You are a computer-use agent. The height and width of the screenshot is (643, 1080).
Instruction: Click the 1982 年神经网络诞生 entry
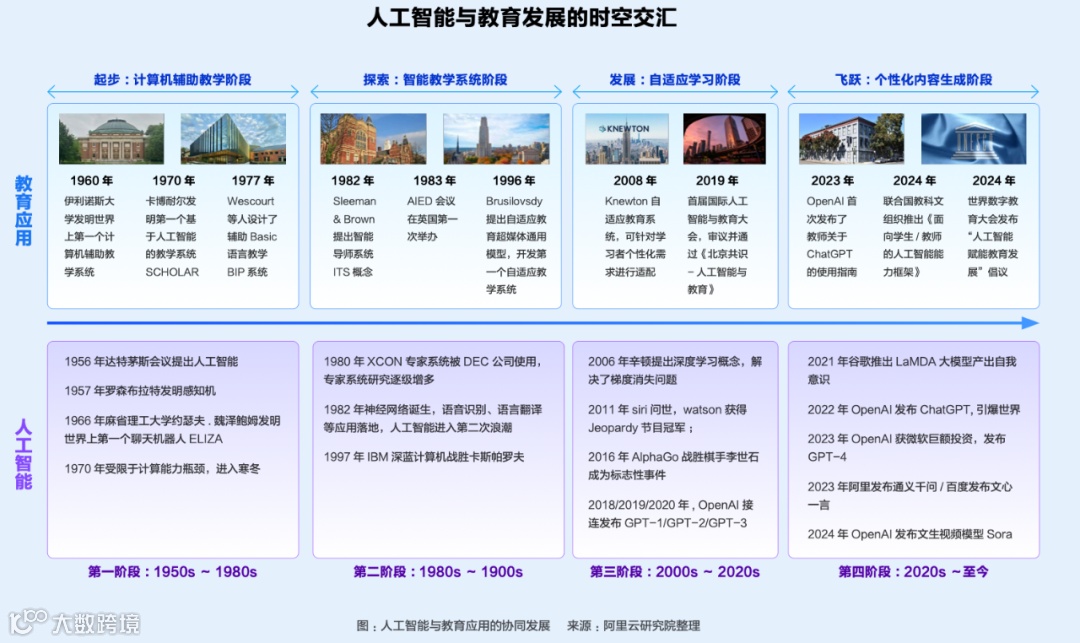click(x=433, y=418)
